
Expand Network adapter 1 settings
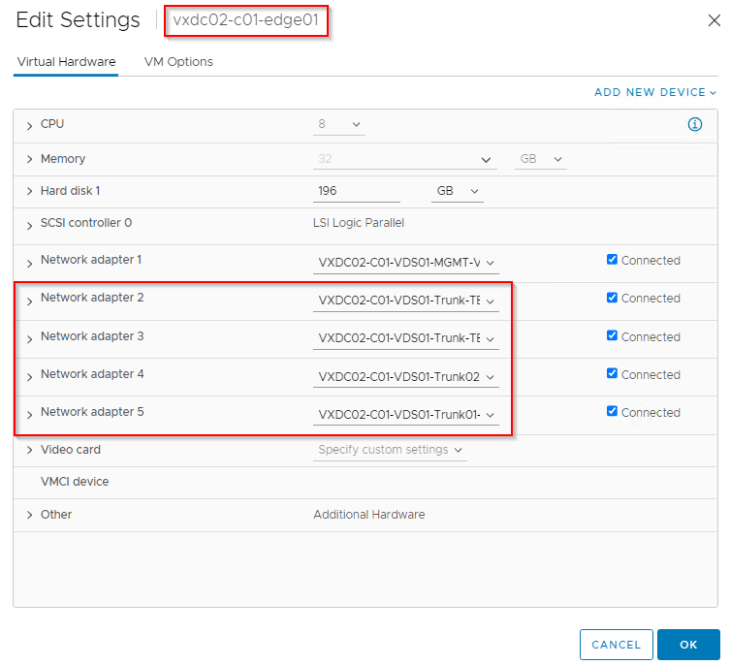coord(29,264)
